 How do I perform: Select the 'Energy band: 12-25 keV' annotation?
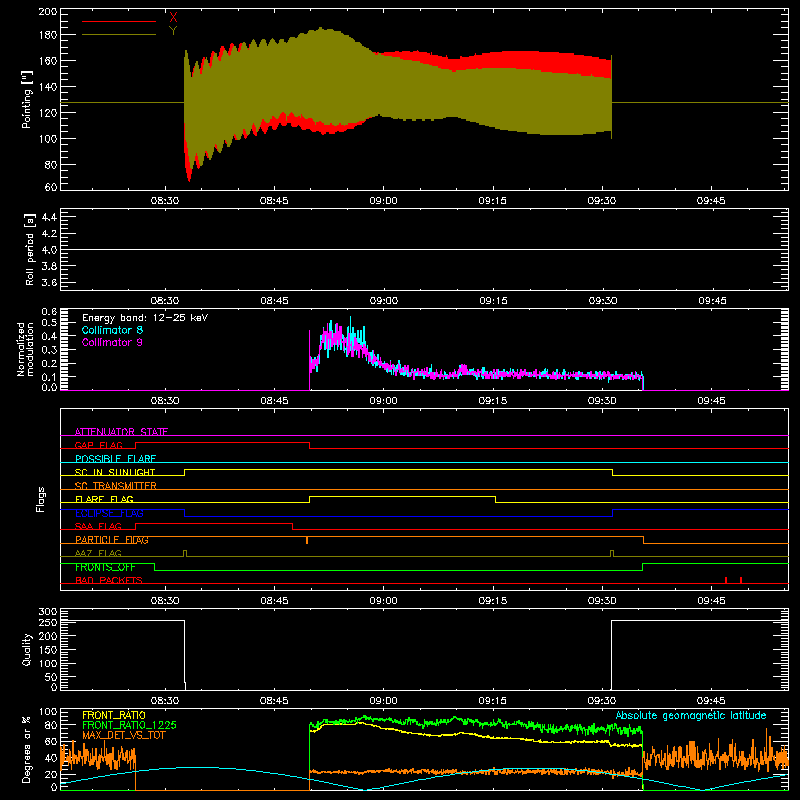[145, 318]
